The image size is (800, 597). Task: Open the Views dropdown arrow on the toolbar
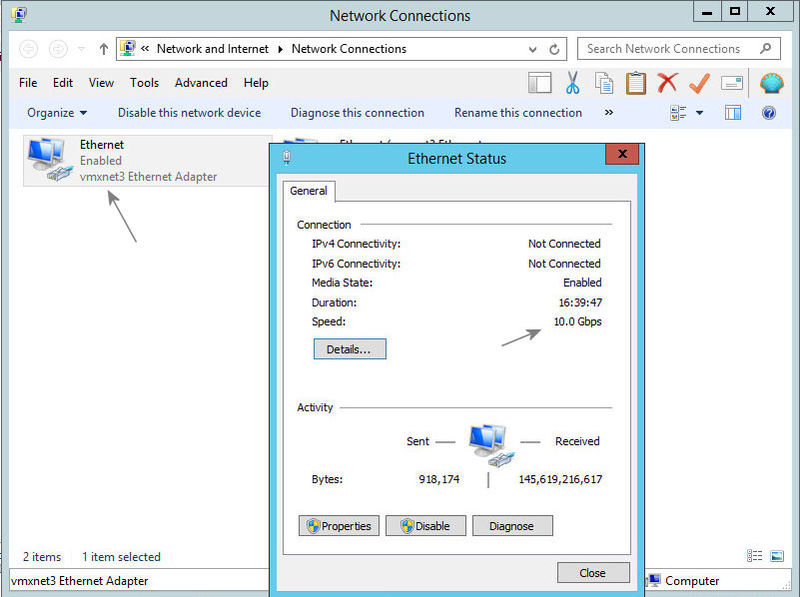(699, 112)
